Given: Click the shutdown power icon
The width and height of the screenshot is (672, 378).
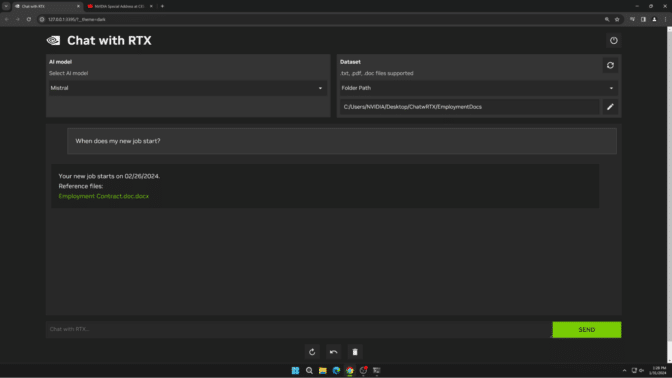Looking at the screenshot, I should point(614,40).
